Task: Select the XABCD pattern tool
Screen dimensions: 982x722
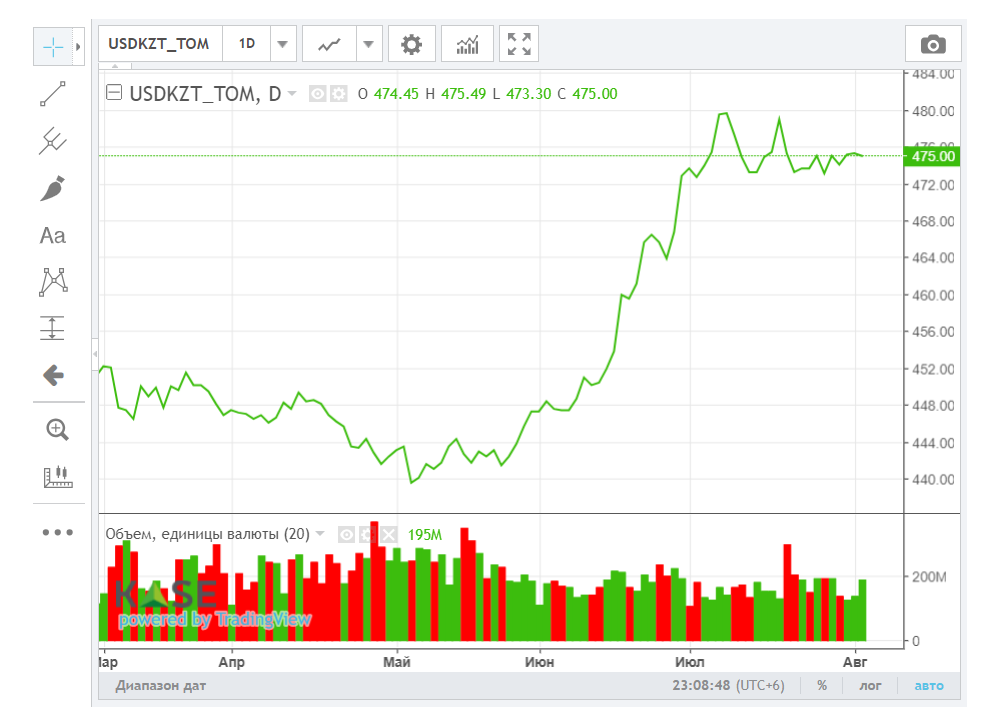Action: 53,281
